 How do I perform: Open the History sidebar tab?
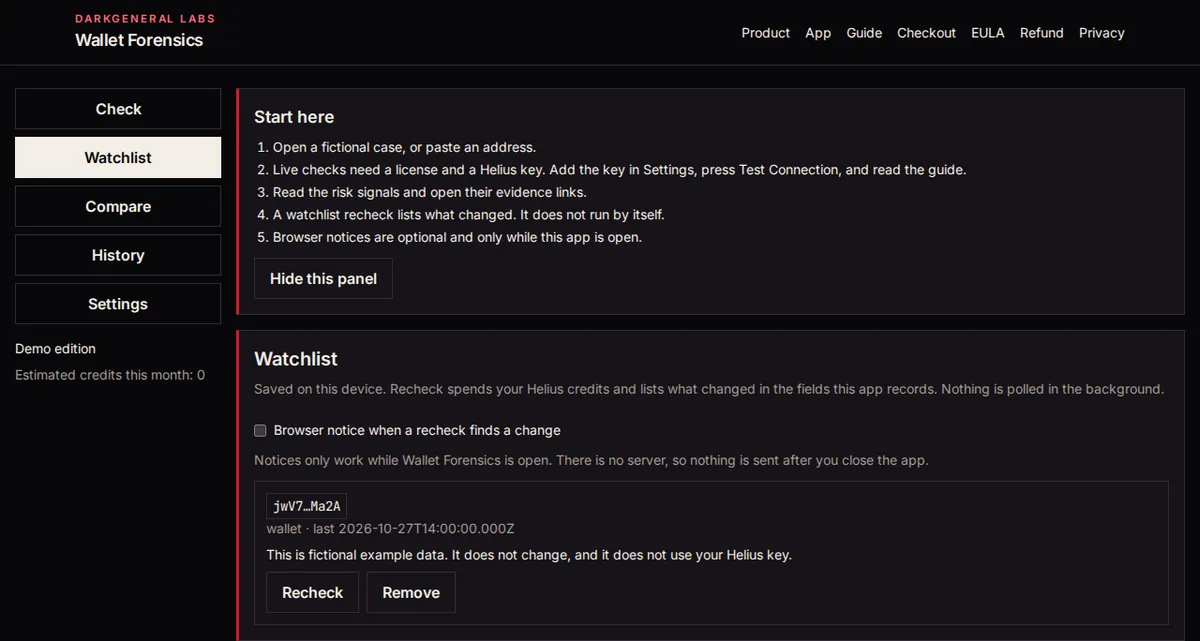(x=118, y=255)
